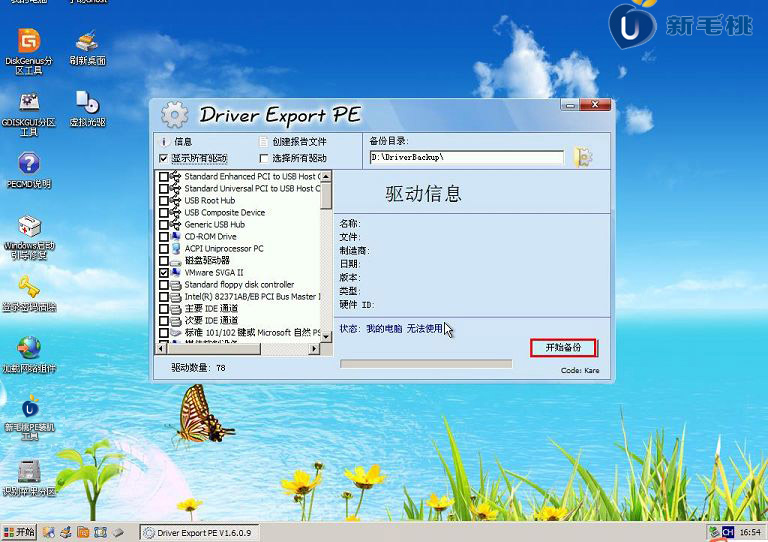
Task: Click the backup directory path field
Action: (467, 157)
